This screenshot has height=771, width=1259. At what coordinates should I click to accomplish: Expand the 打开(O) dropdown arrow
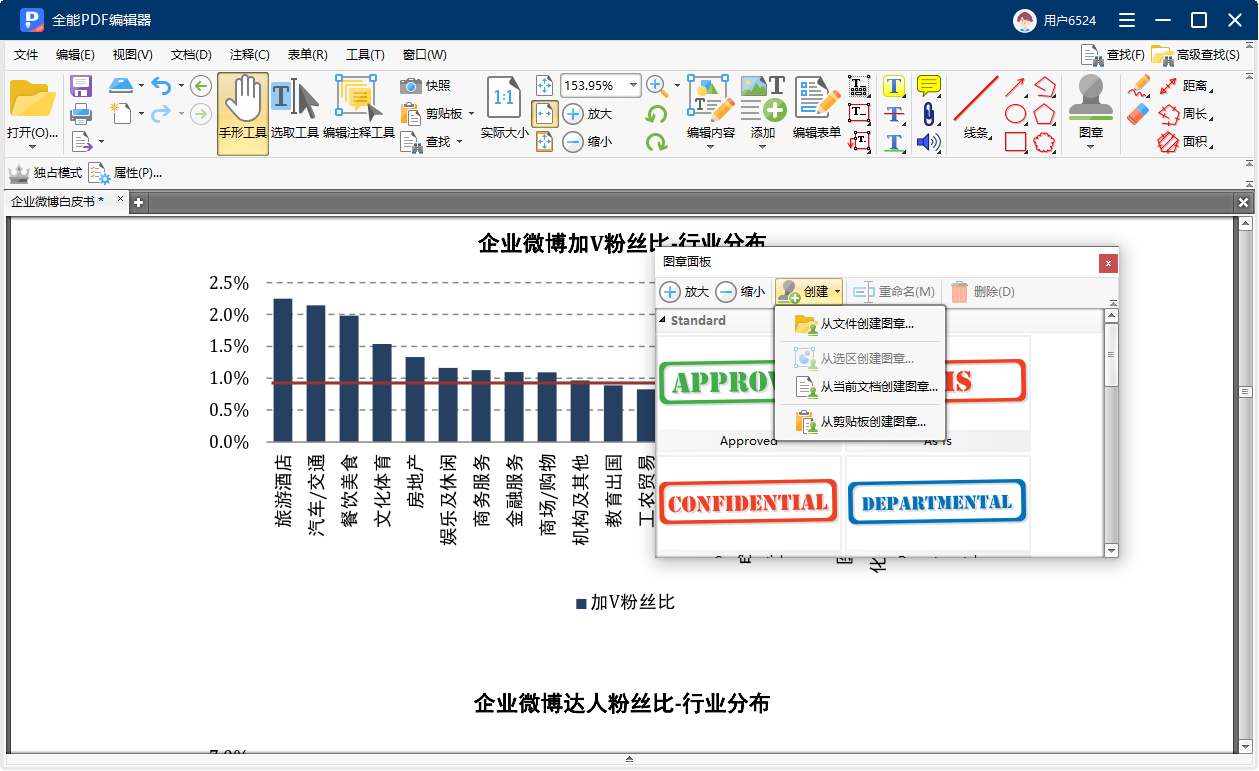coord(32,147)
